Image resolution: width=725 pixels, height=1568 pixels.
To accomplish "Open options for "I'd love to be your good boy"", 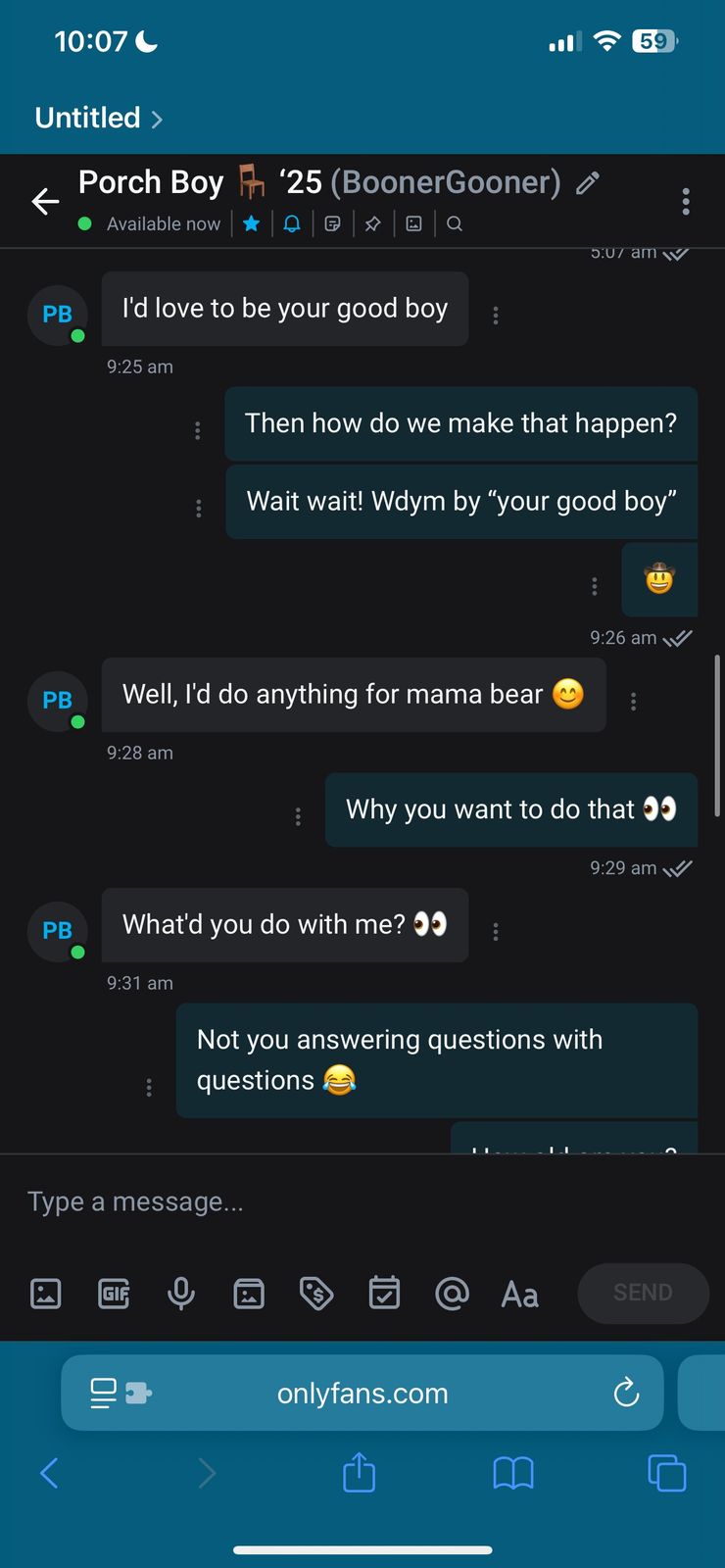I will [496, 316].
